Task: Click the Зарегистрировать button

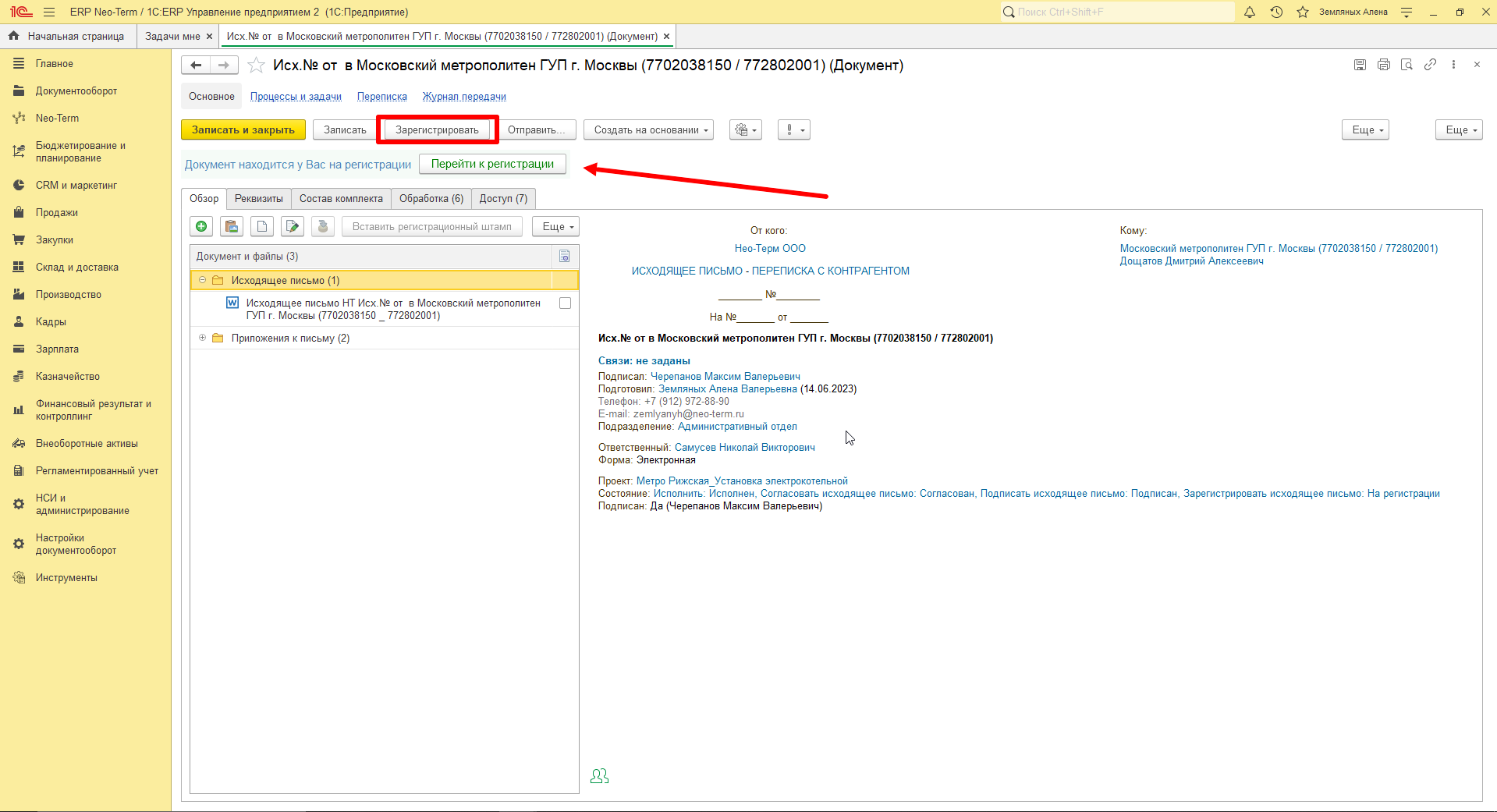Action: (437, 130)
